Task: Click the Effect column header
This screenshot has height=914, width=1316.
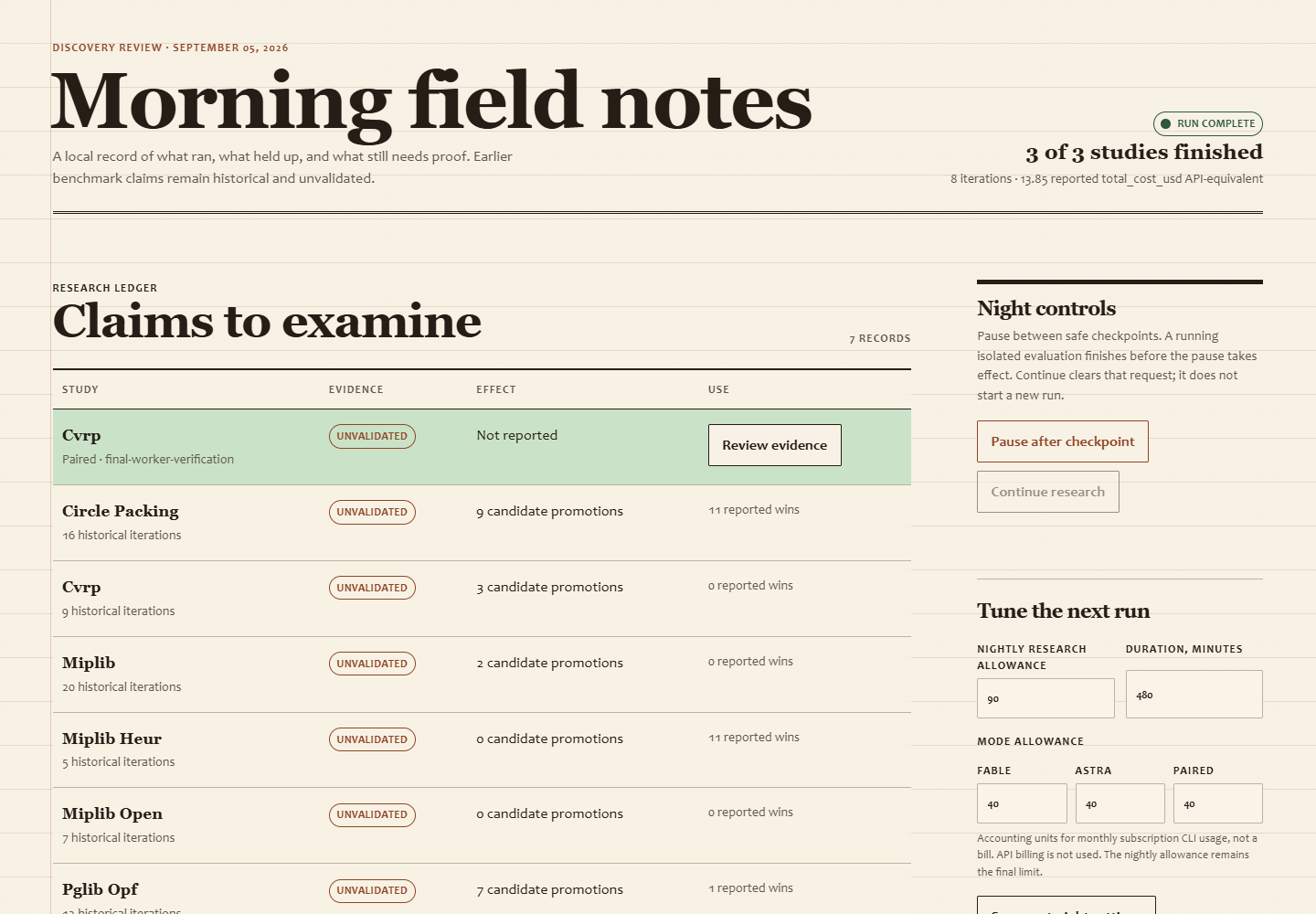Action: click(x=496, y=389)
